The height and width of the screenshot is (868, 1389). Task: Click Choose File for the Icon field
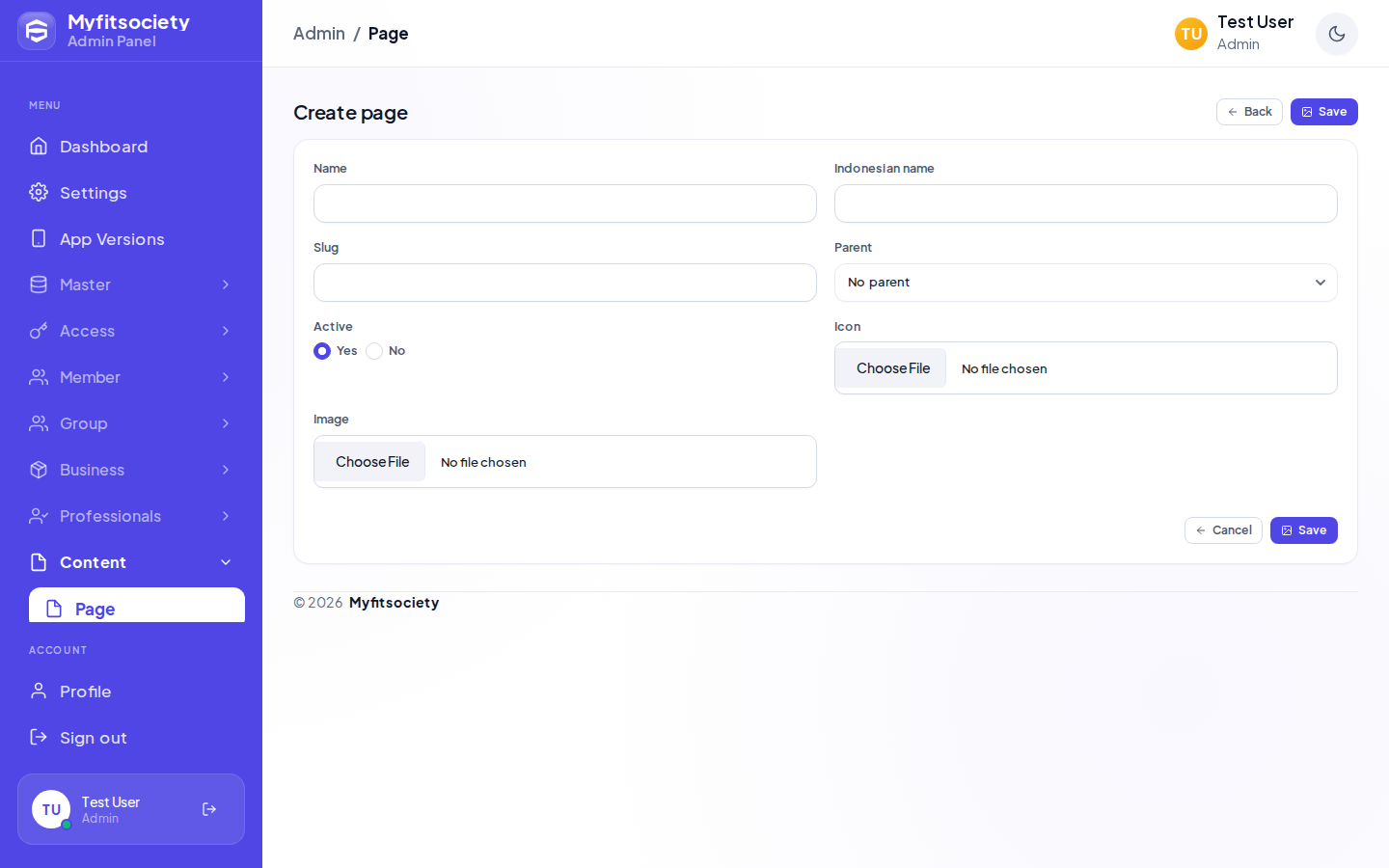891,368
